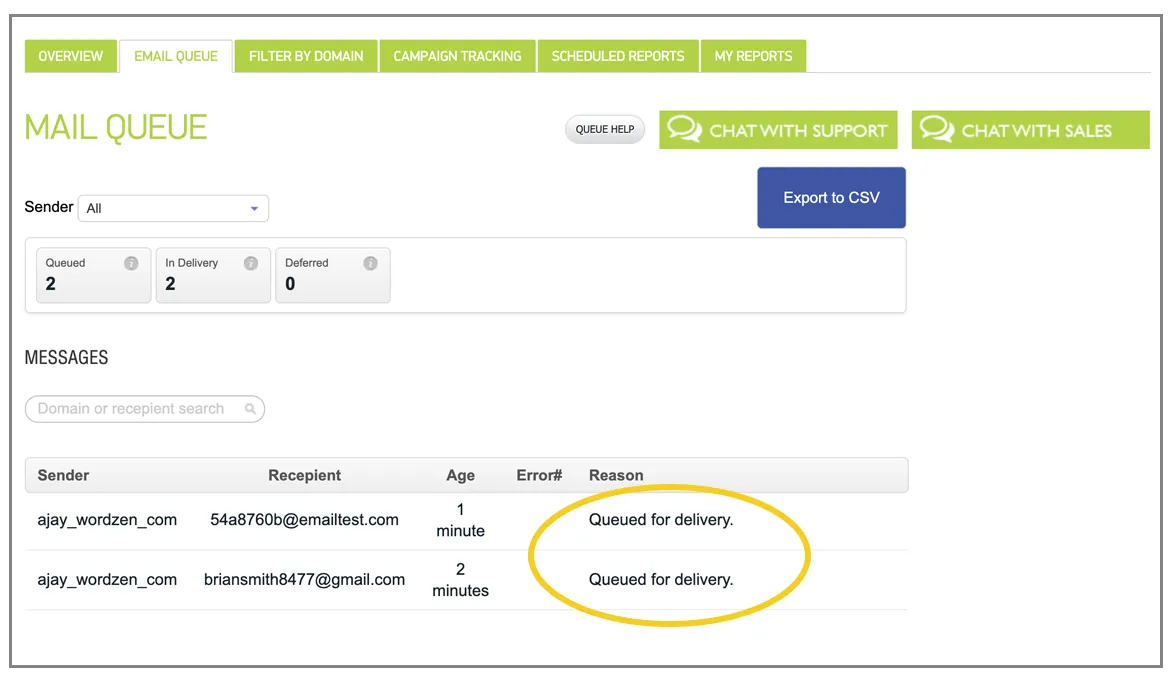
Task: Sort by the Reason column header
Action: [616, 475]
